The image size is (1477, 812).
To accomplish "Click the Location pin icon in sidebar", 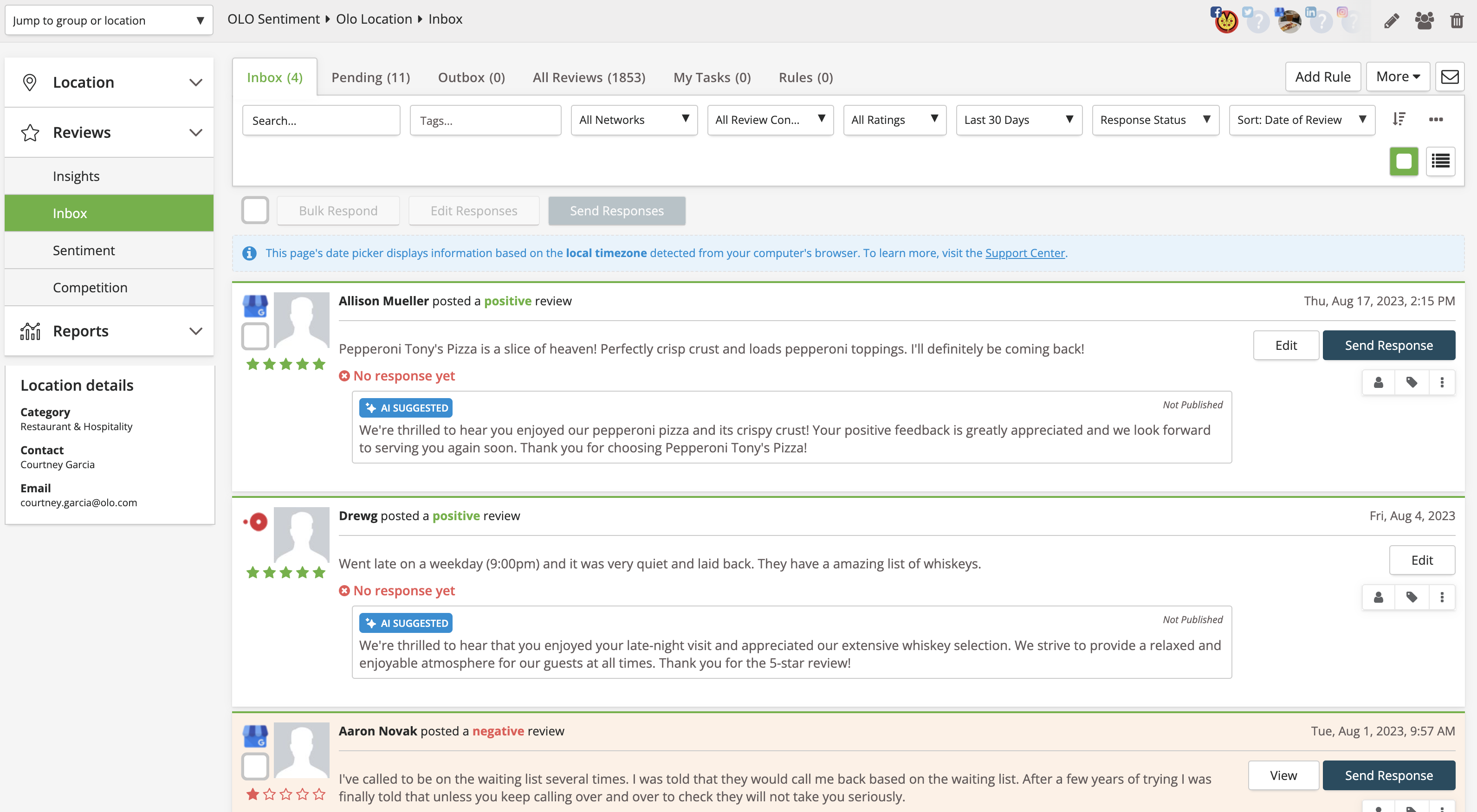I will [x=29, y=83].
